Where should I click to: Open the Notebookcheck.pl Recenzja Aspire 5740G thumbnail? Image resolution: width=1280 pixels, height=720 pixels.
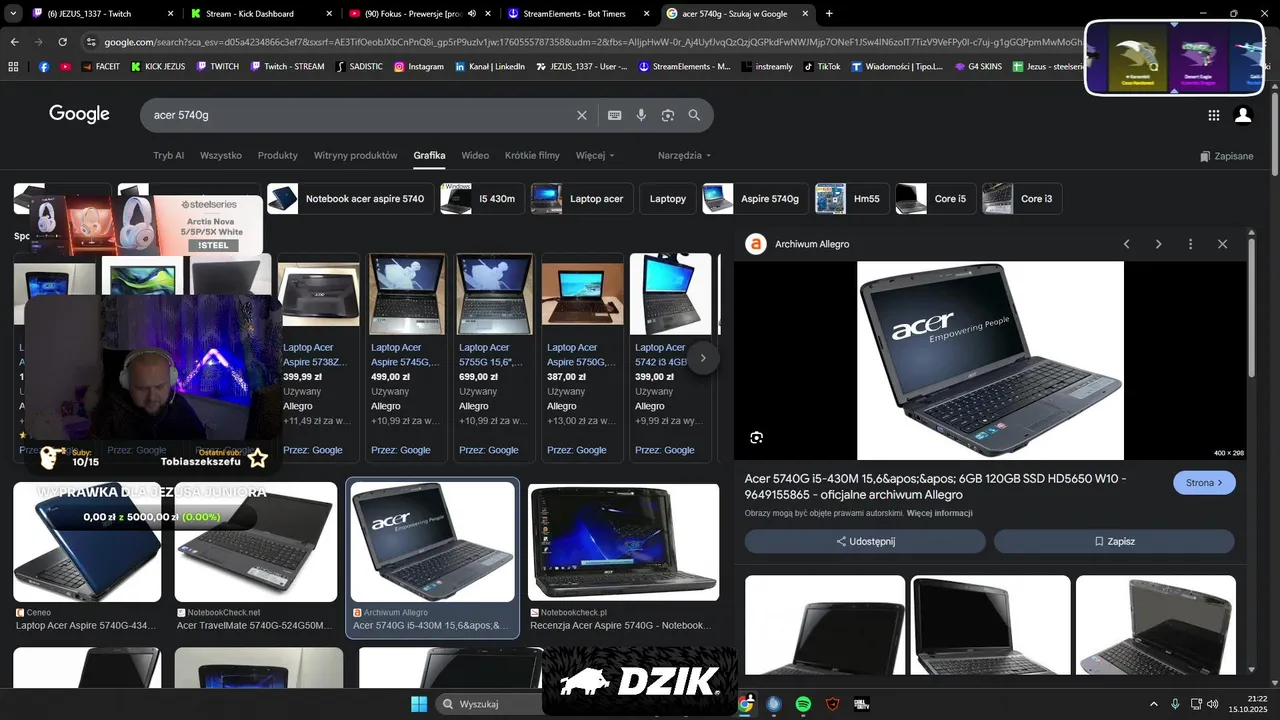point(624,542)
